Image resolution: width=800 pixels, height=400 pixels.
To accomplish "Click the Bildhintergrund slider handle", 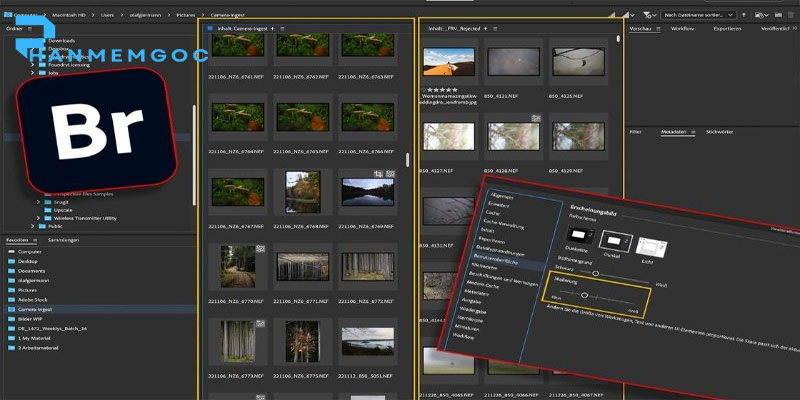I will (595, 273).
